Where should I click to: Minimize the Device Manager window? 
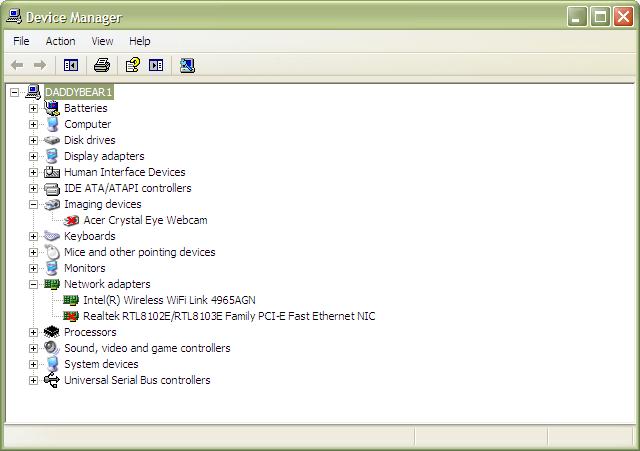pos(577,16)
